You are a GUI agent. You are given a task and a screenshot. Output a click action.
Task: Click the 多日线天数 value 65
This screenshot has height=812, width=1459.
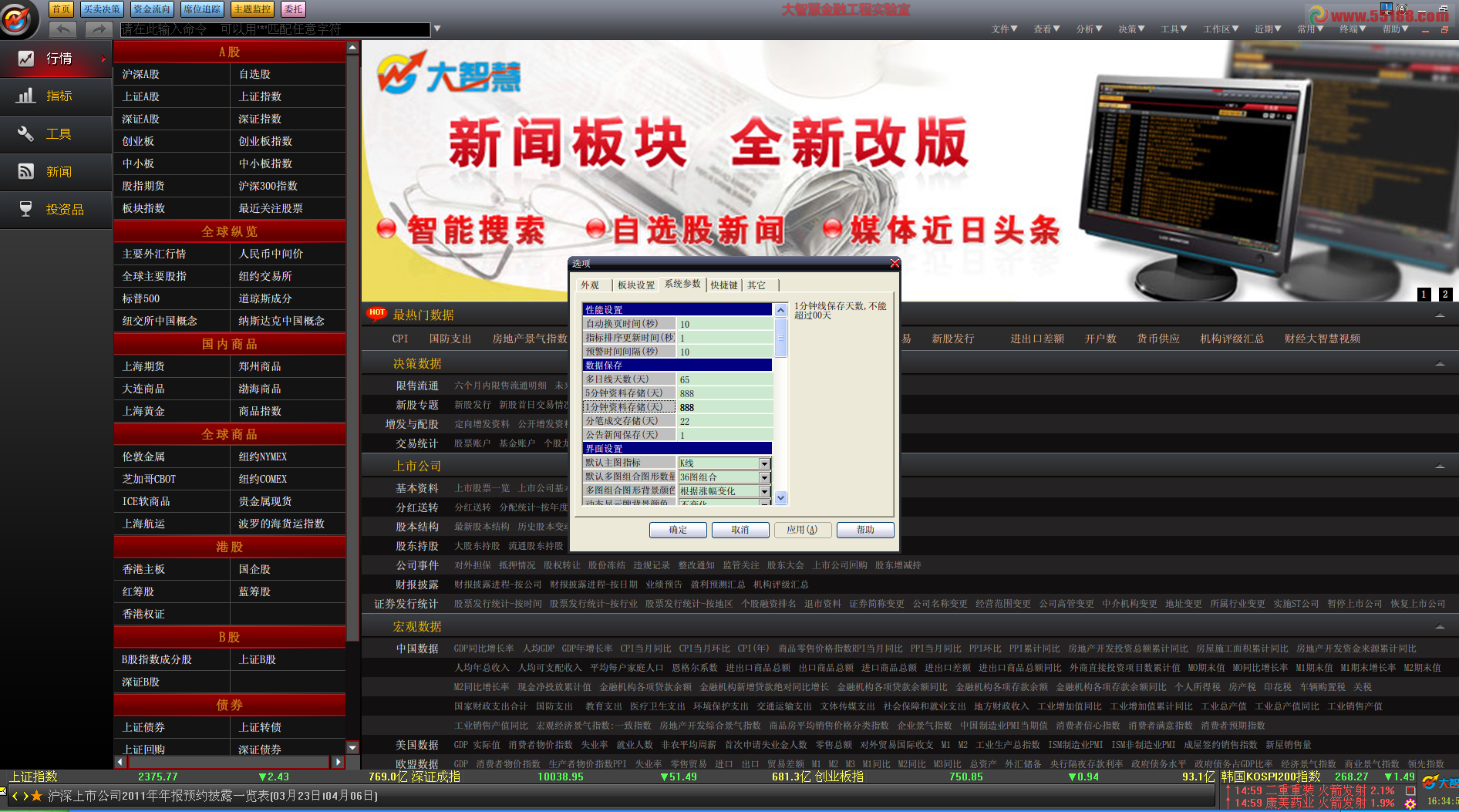[x=725, y=379]
